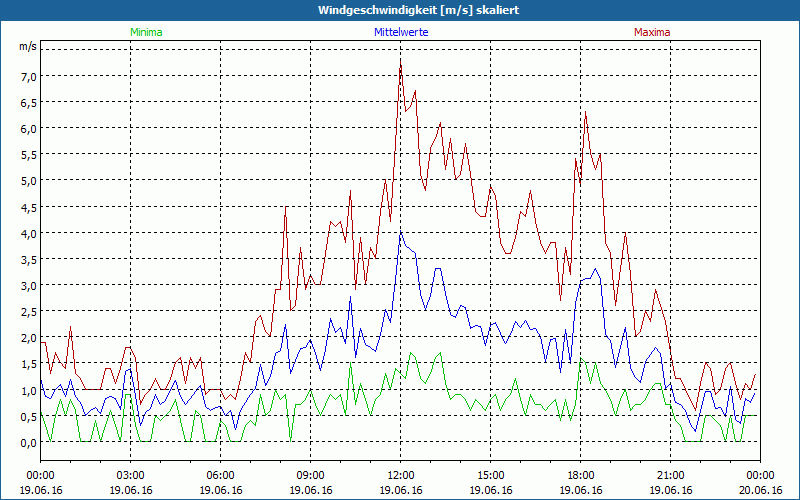Click the chart title Windgeschwindigkeit [m/s] skaliert
Image resolution: width=800 pixels, height=500 pixels.
(x=418, y=10)
